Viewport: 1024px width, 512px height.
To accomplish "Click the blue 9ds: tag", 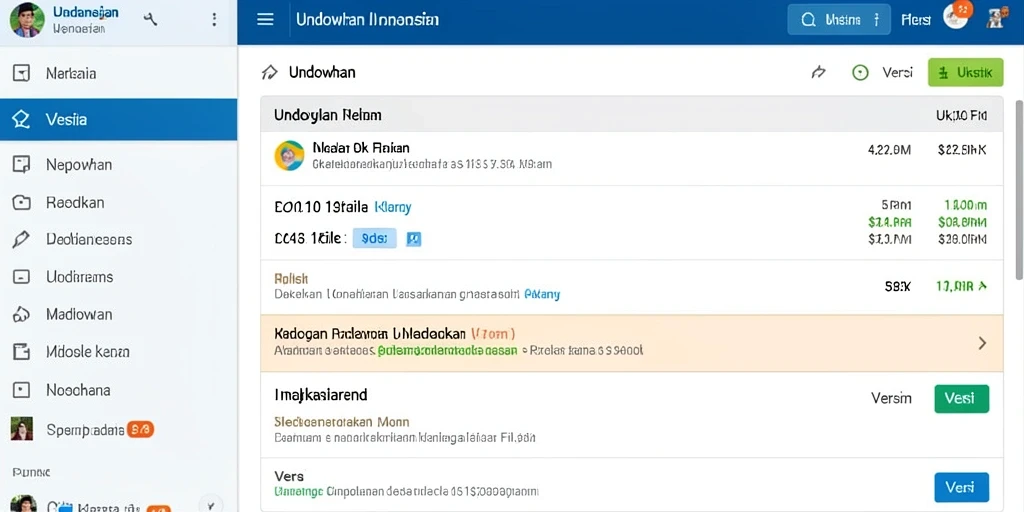I will pyautogui.click(x=374, y=238).
